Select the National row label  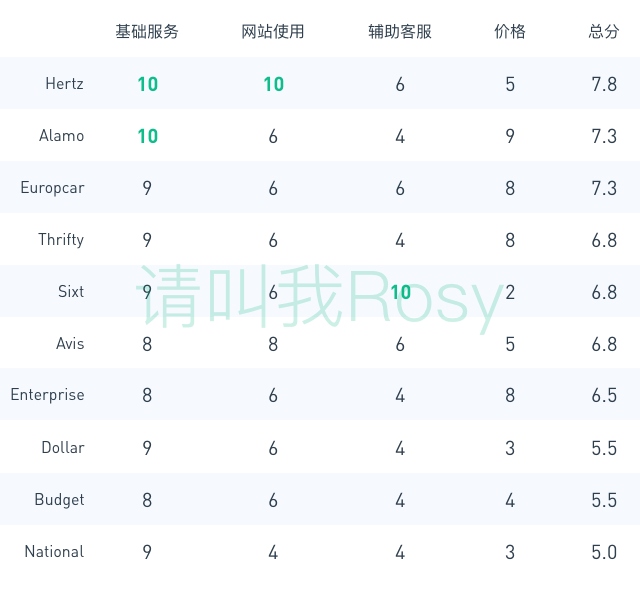pos(55,552)
